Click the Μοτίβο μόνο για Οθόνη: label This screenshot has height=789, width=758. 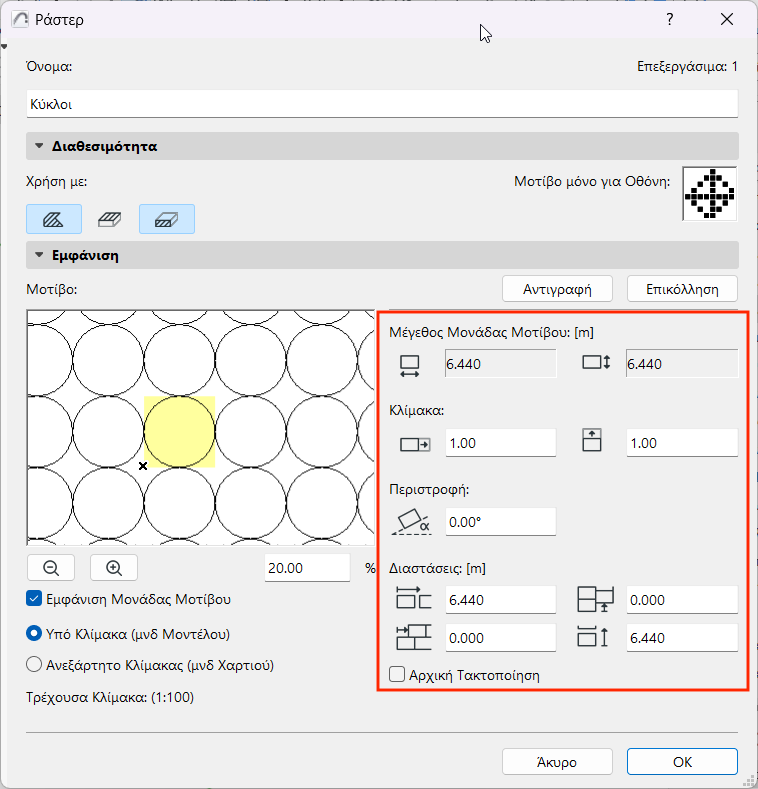click(592, 182)
